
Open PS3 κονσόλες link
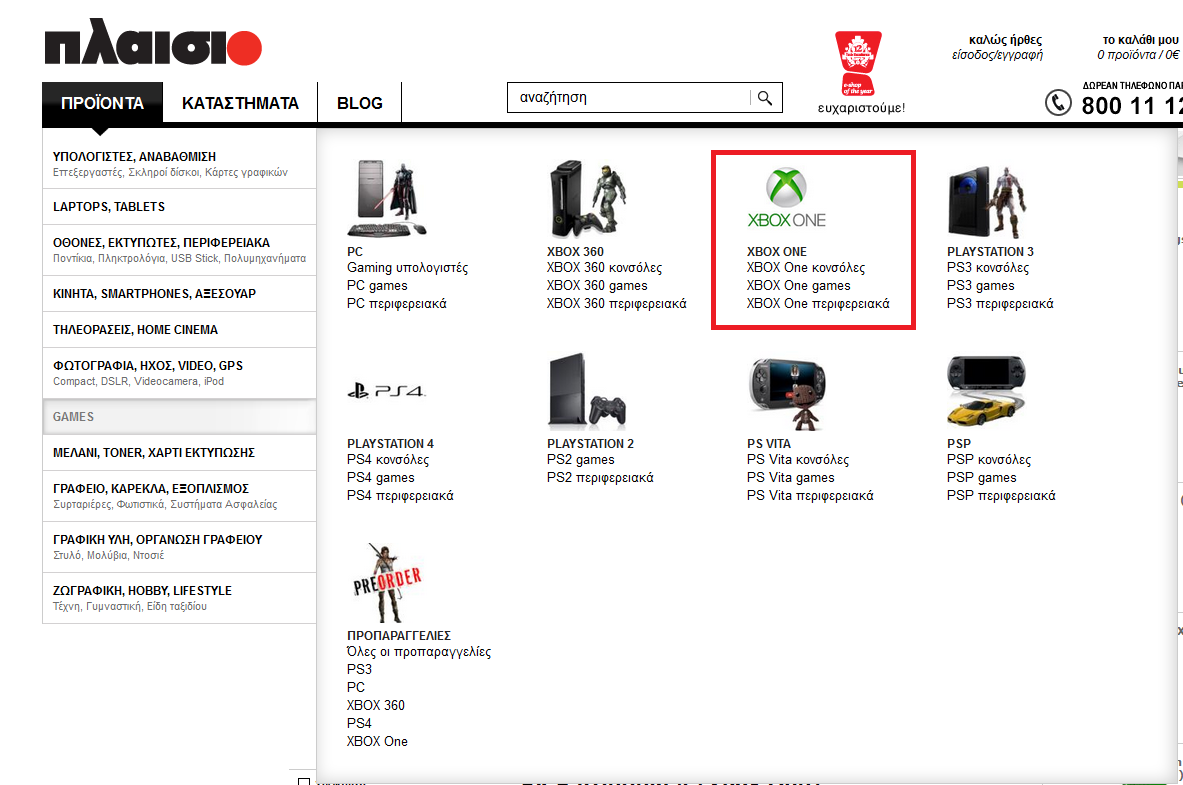(988, 268)
